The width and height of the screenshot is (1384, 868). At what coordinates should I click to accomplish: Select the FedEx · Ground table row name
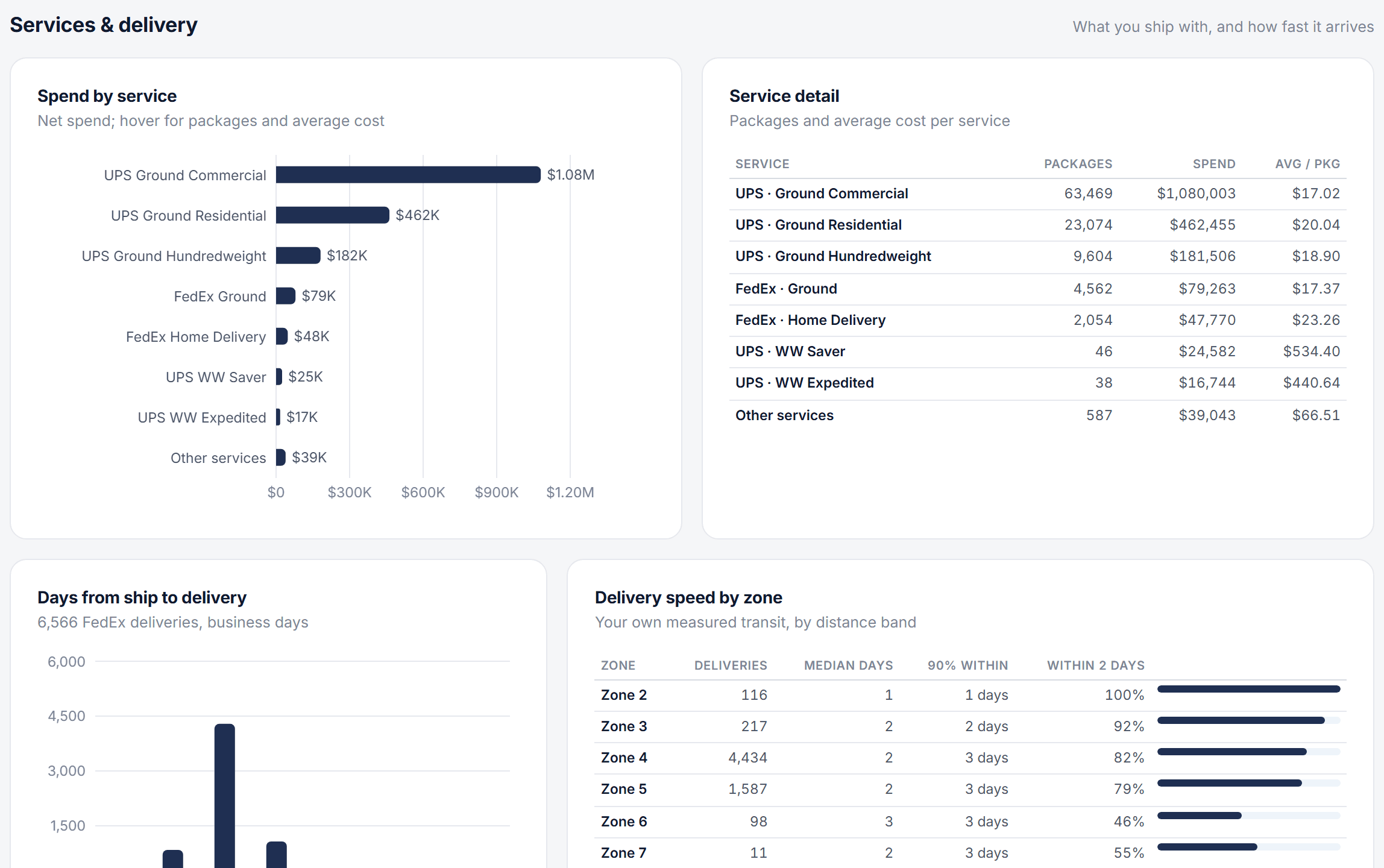coord(786,289)
